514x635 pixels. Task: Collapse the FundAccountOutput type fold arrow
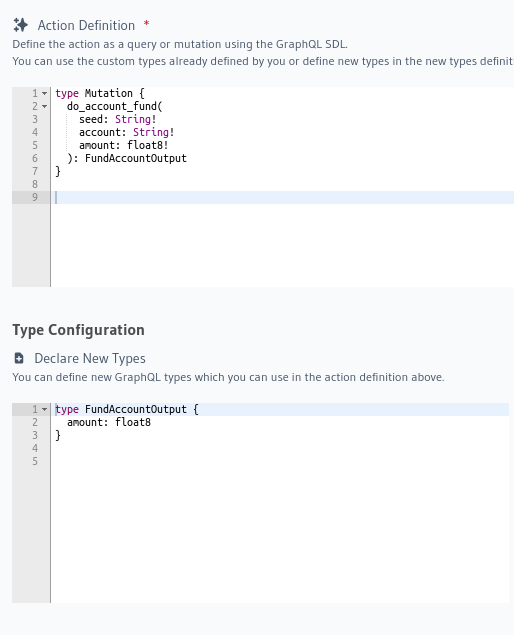pos(45,409)
